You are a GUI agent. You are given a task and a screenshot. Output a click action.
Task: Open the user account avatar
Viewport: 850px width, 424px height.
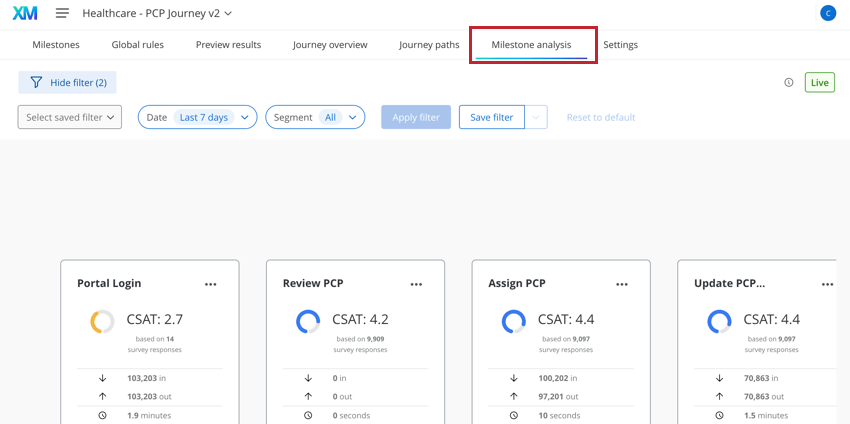tap(828, 14)
